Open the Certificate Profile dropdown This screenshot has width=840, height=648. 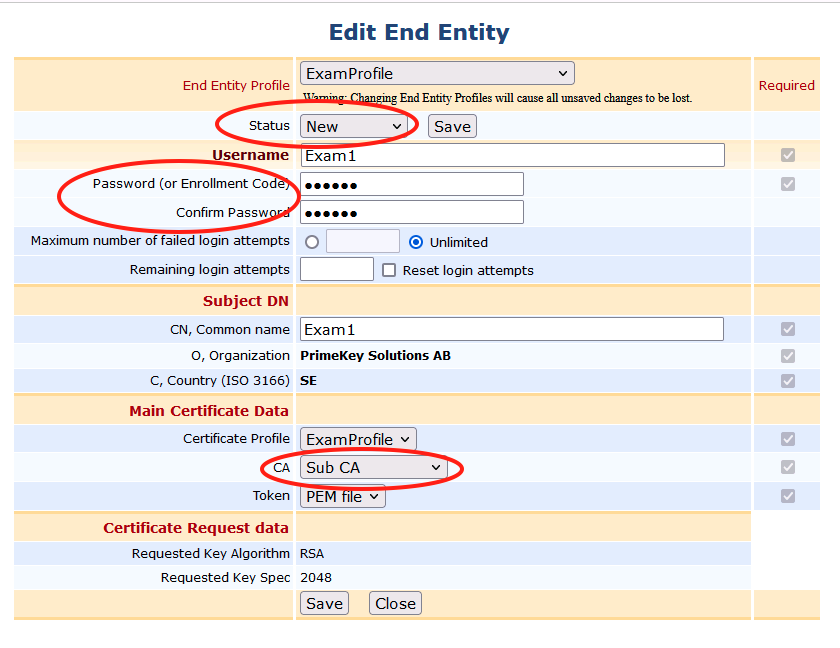pyautogui.click(x=358, y=439)
